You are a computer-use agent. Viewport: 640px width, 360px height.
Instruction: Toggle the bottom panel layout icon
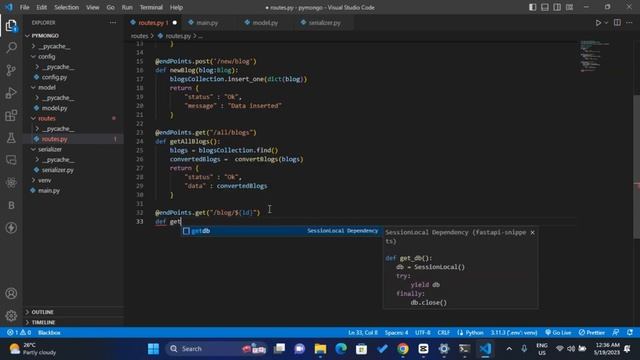[x=545, y=7]
